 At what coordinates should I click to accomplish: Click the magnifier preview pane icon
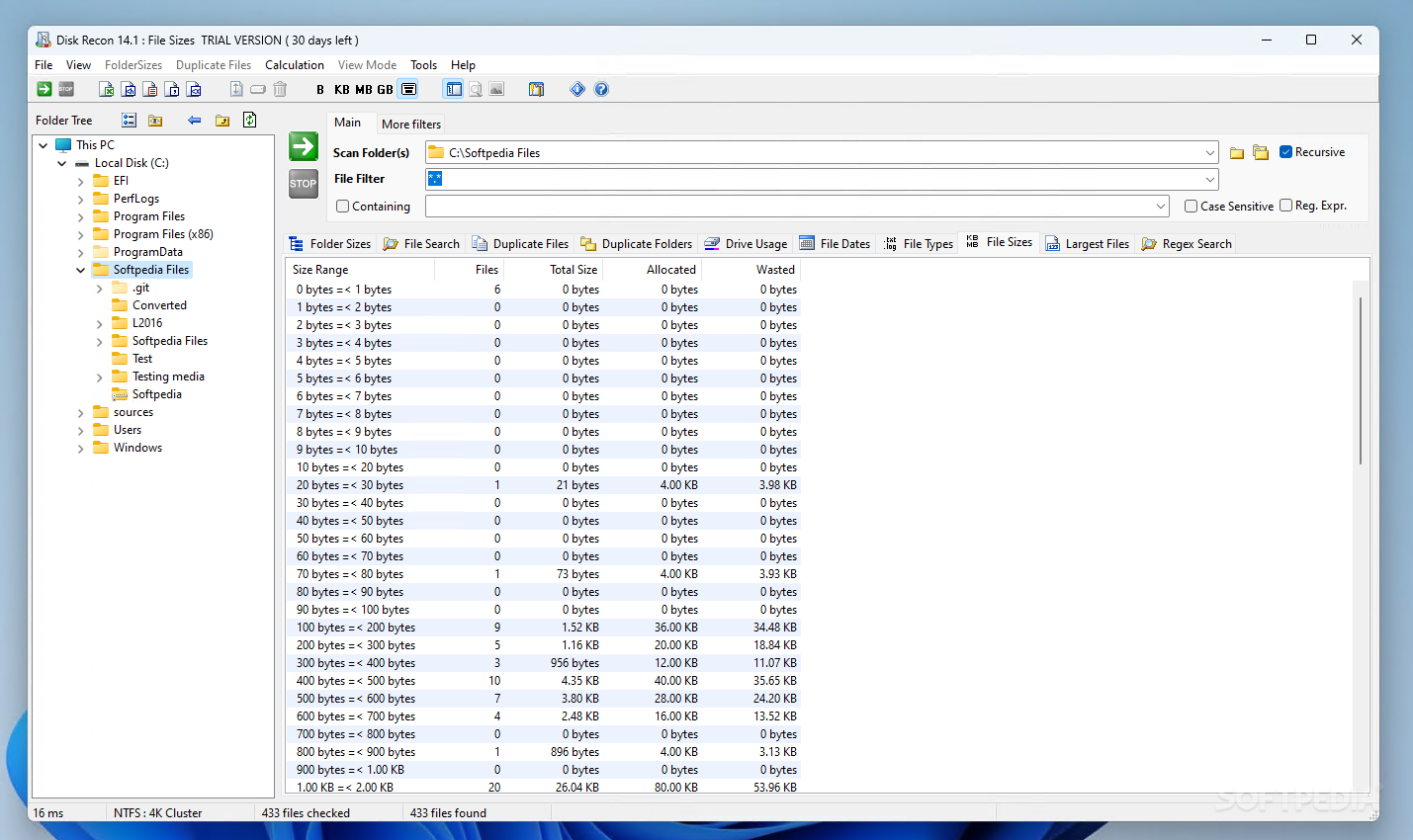476,89
